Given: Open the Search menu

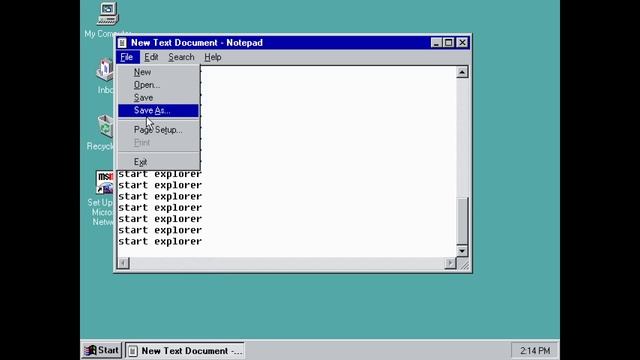Looking at the screenshot, I should [181, 57].
